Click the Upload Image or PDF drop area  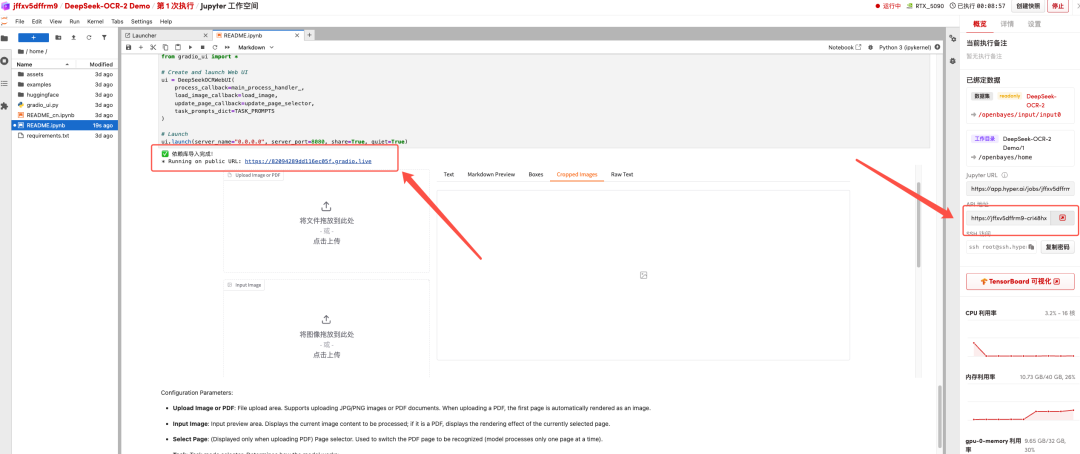coord(326,221)
